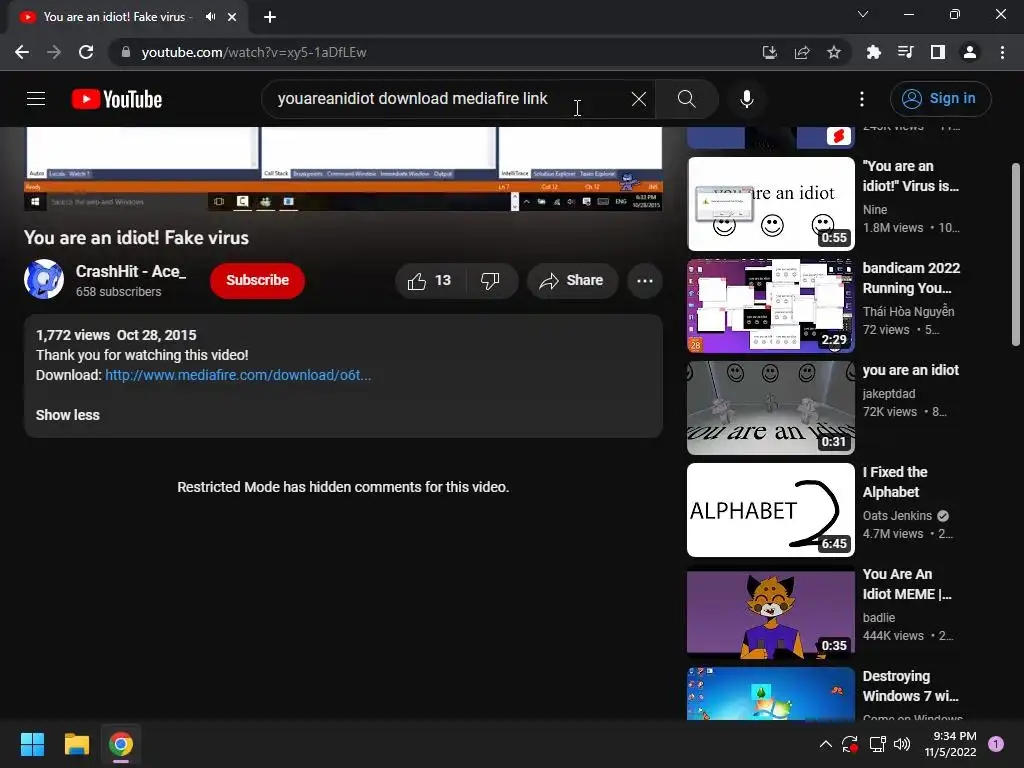The image size is (1024, 768).
Task: Click the page vertical scrollbar
Action: coord(1016,255)
